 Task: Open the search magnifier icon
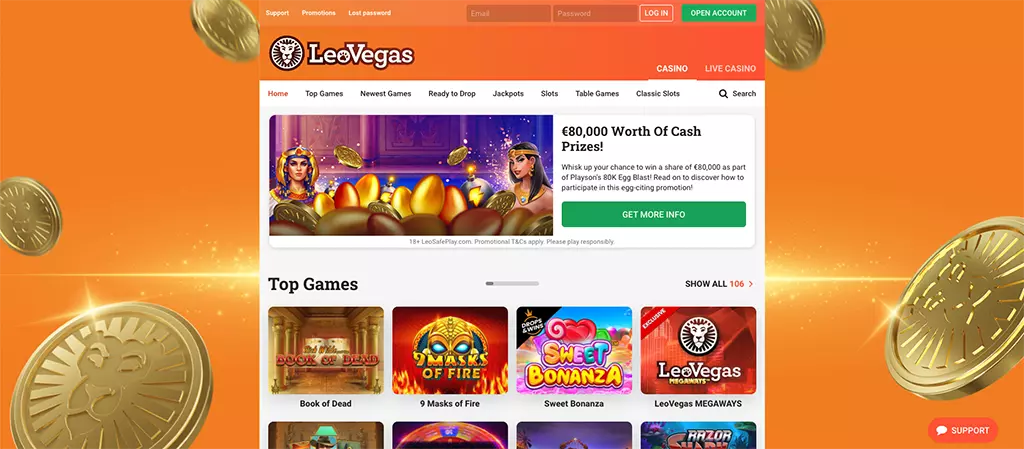click(723, 93)
